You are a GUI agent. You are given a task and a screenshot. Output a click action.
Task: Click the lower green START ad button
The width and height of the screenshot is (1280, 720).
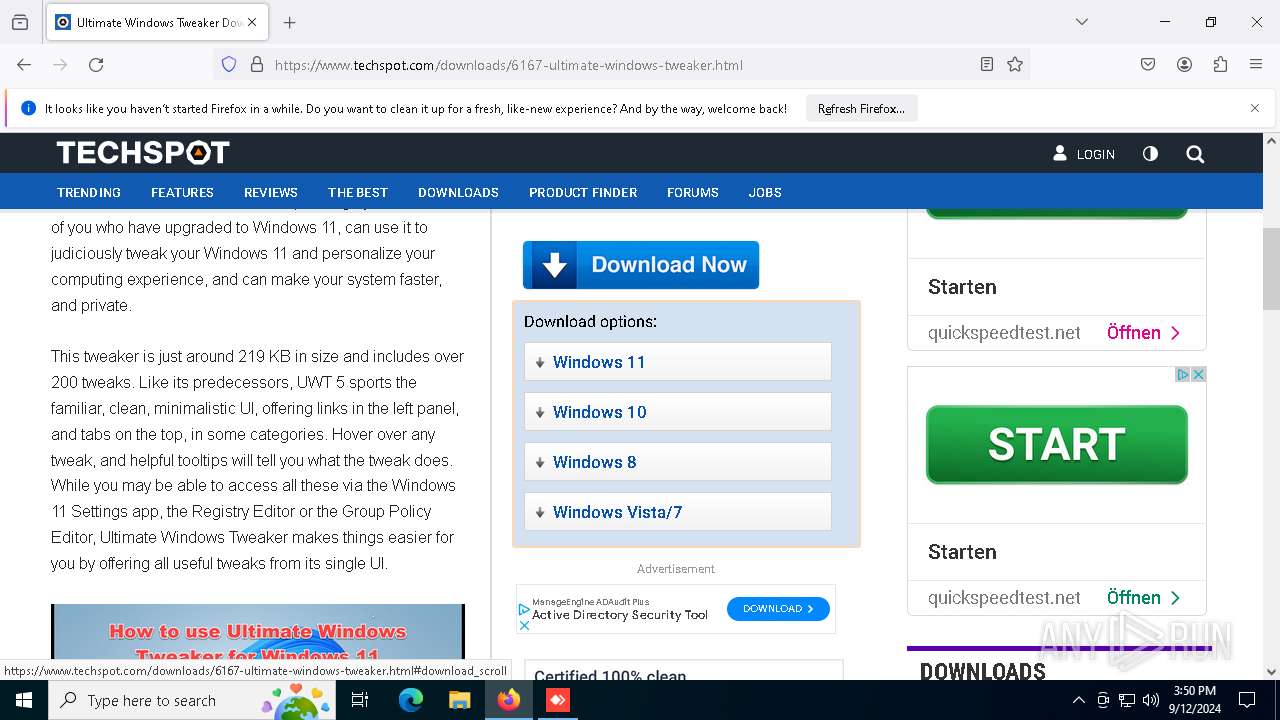click(x=1057, y=445)
